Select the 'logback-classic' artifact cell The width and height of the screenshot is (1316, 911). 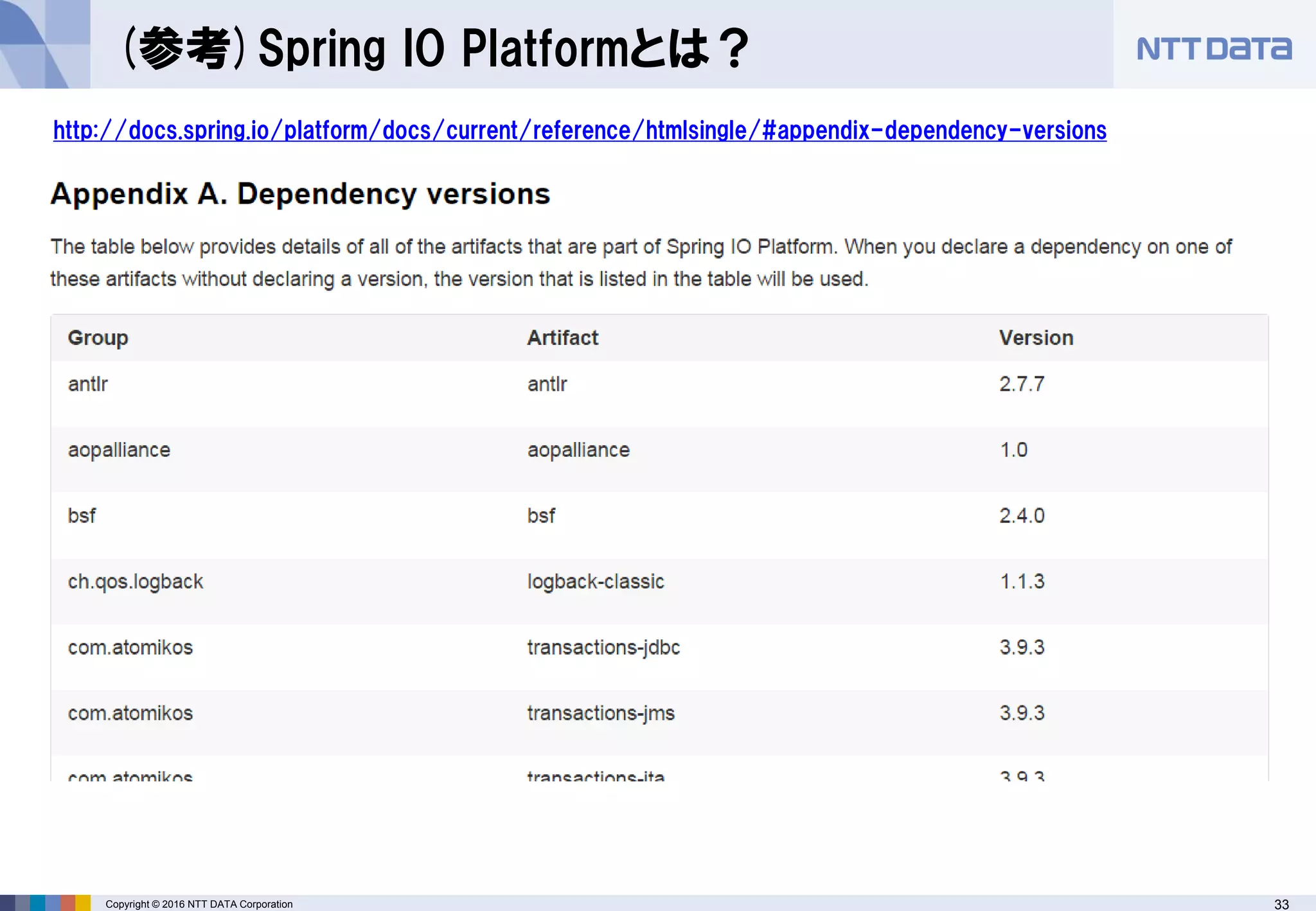click(596, 581)
